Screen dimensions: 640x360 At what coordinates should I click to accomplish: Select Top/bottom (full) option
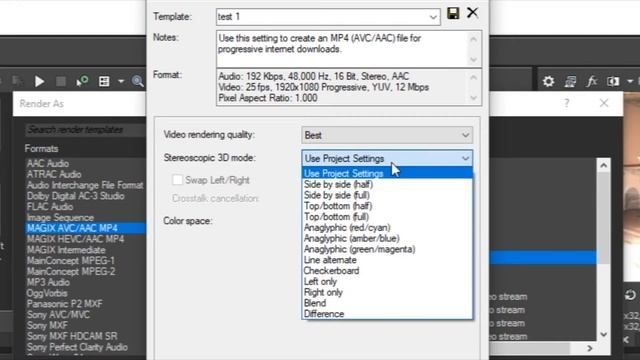[x=336, y=217]
